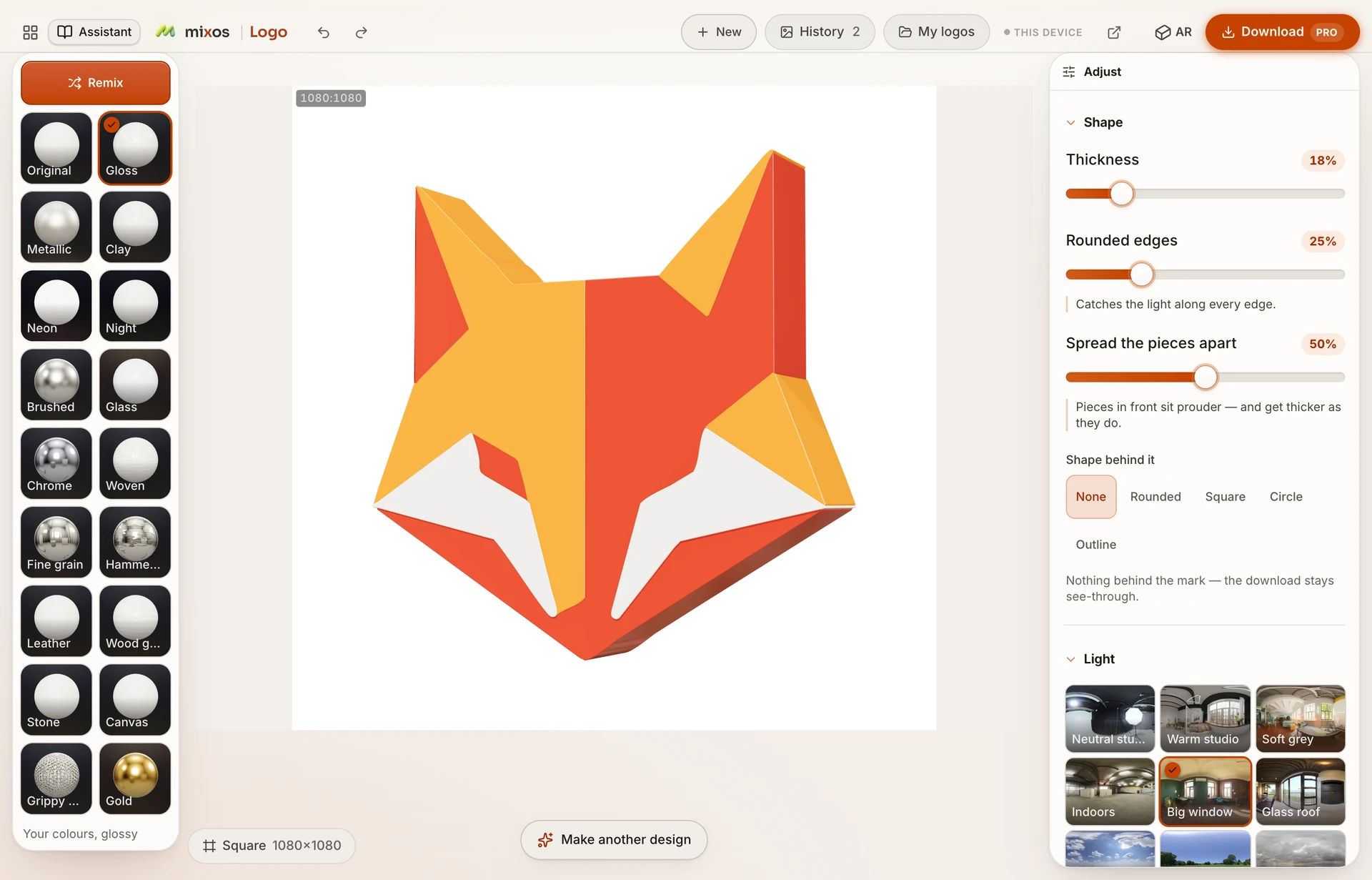Select Rounded shape behind it
The width and height of the screenshot is (1372, 880).
pyautogui.click(x=1155, y=497)
